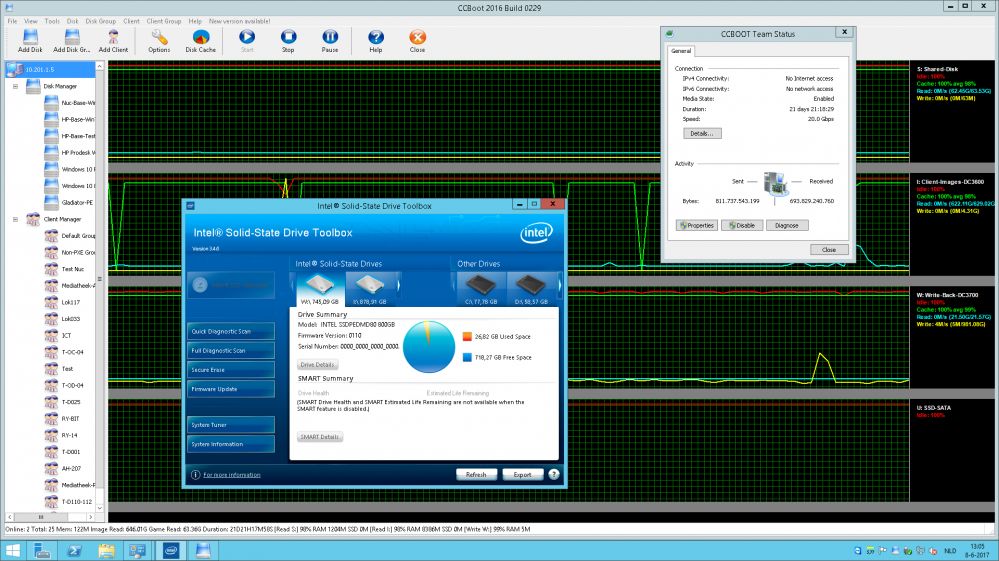999x561 pixels.
Task: Show next Other Drives arrow
Action: [560, 286]
